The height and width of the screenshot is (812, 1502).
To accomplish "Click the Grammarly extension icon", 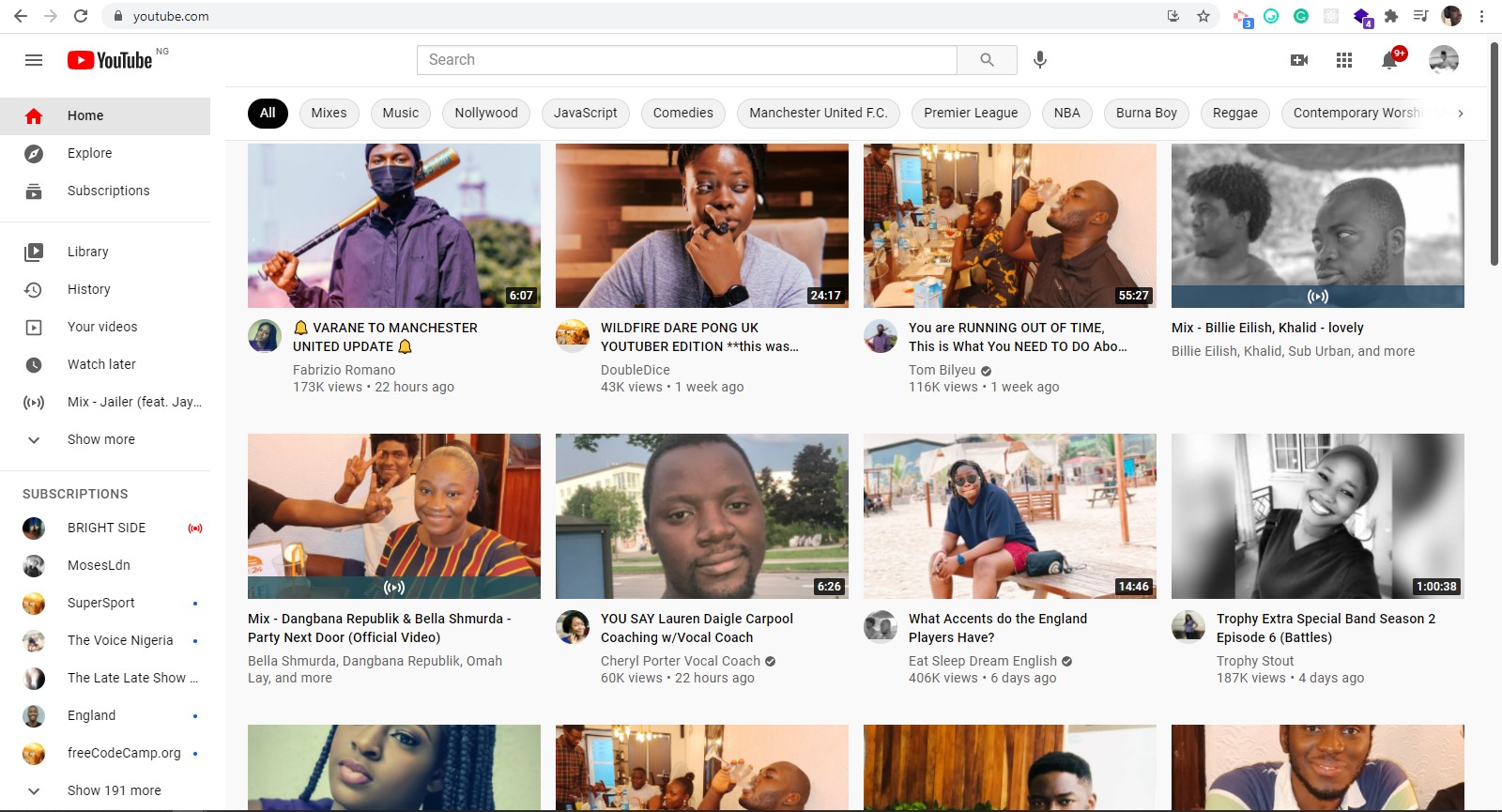I will click(1301, 16).
